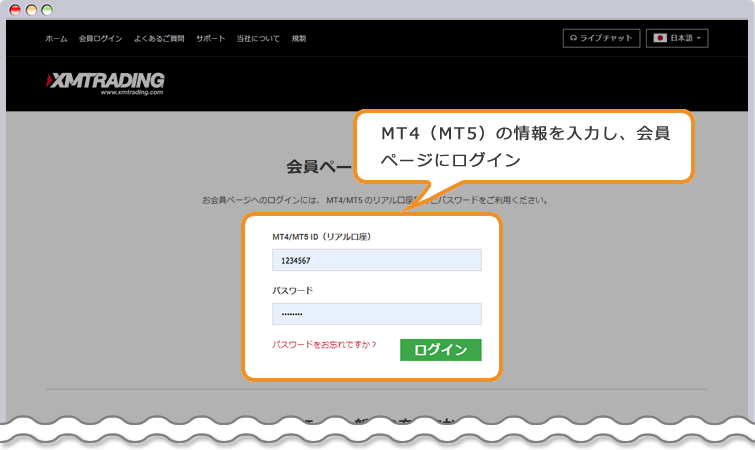755x450 pixels.
Task: Click the XMTRADING logo
Action: point(105,83)
